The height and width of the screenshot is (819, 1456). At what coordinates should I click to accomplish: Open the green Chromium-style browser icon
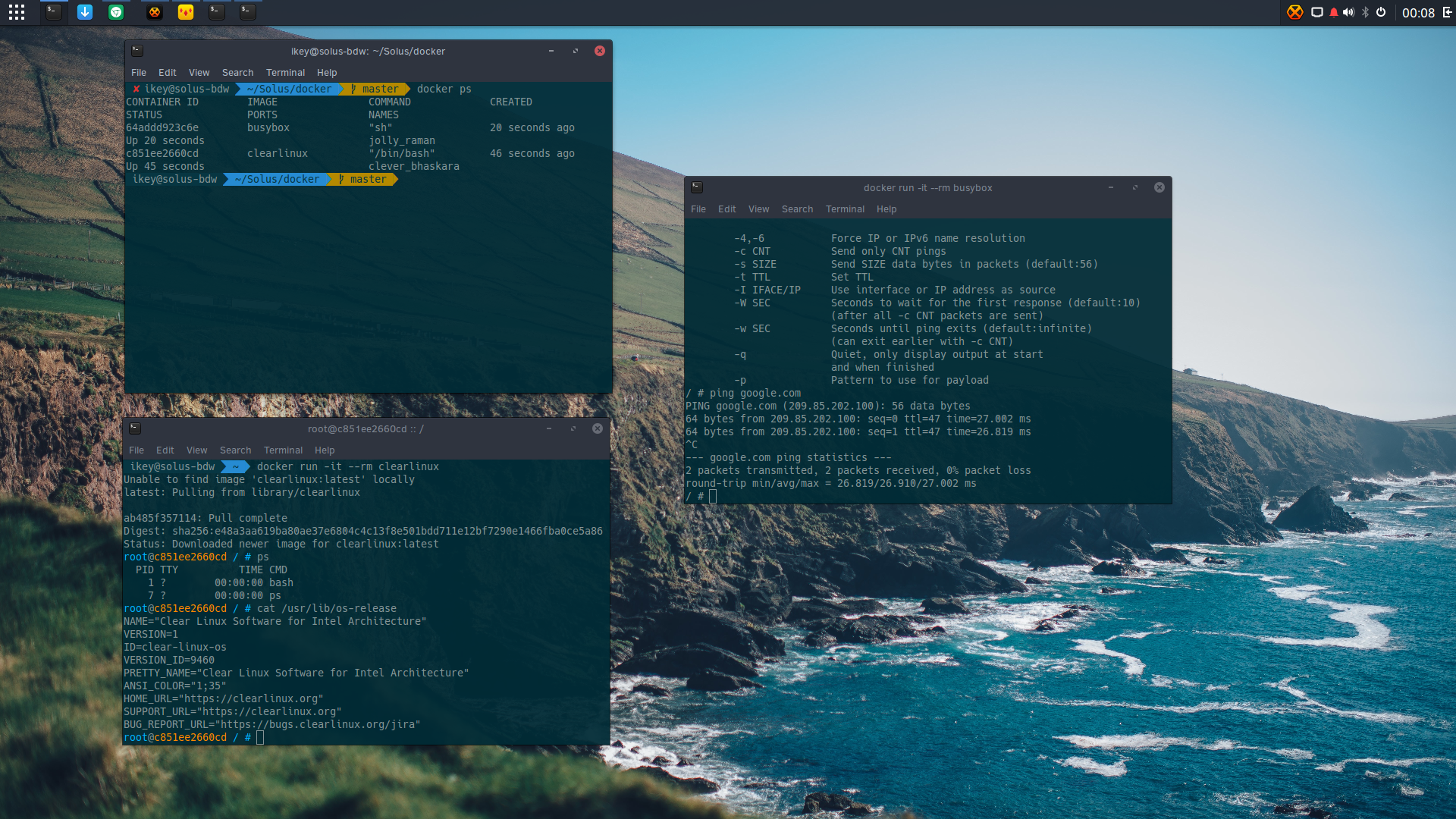[116, 12]
